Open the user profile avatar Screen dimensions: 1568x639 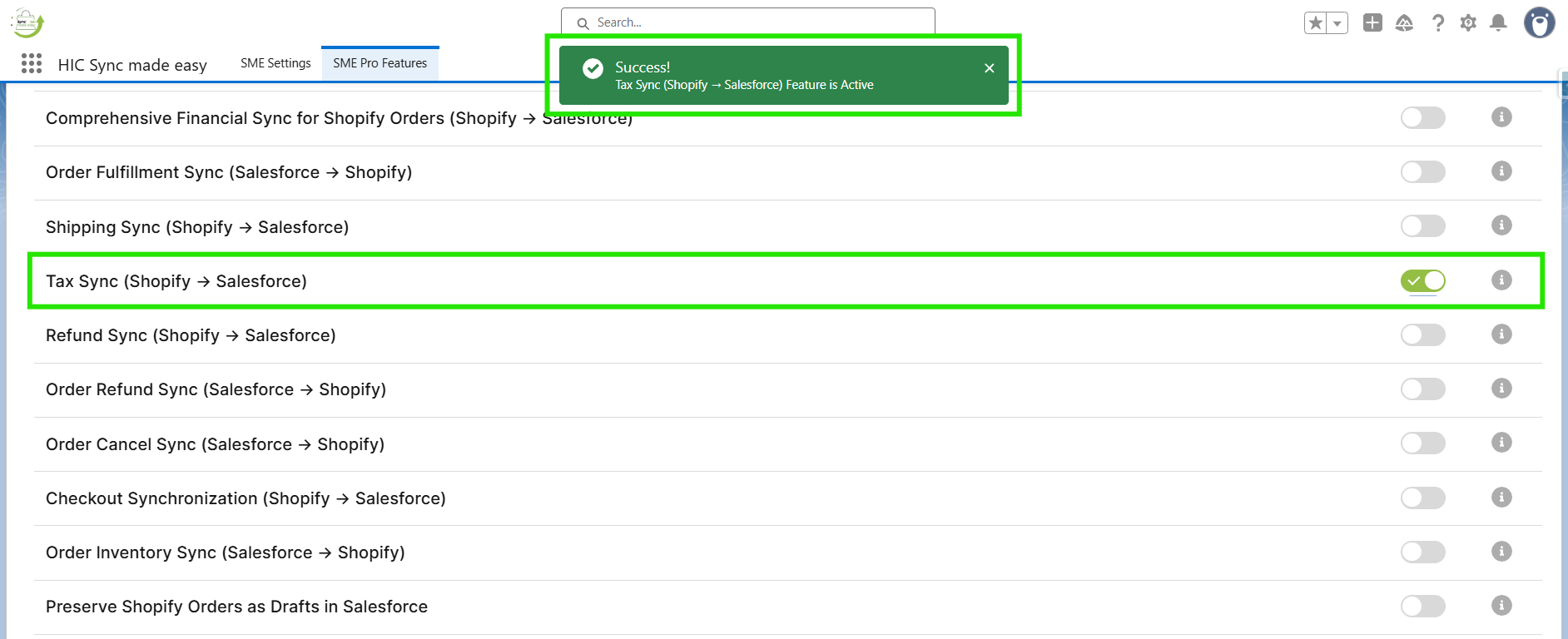click(1539, 22)
